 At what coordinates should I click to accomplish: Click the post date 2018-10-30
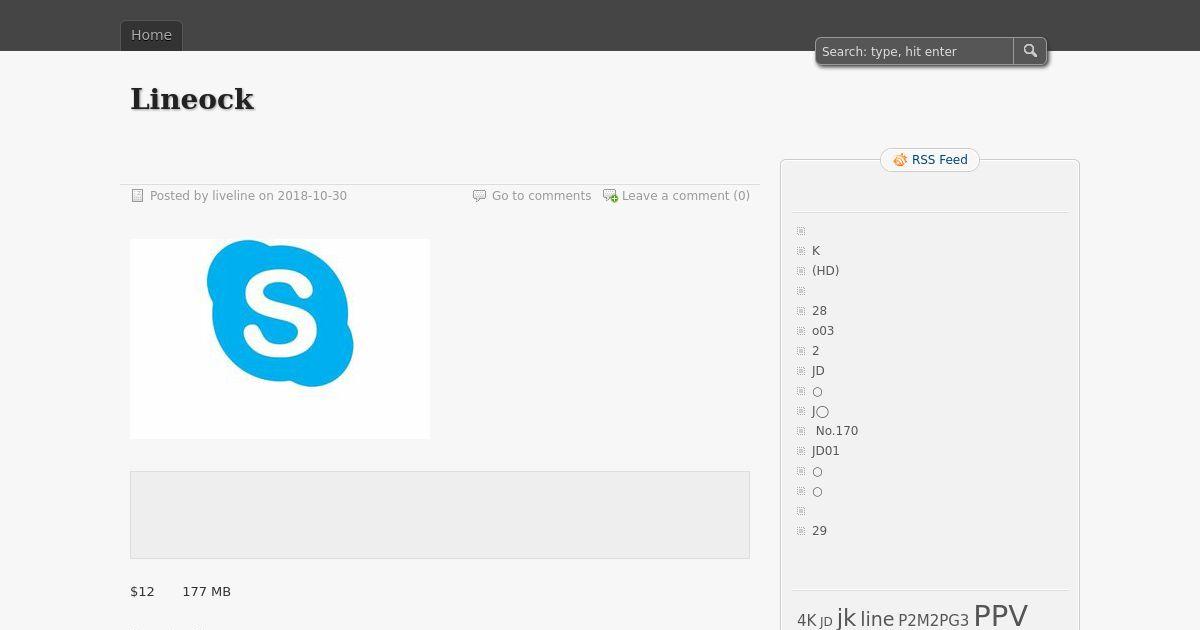(312, 196)
